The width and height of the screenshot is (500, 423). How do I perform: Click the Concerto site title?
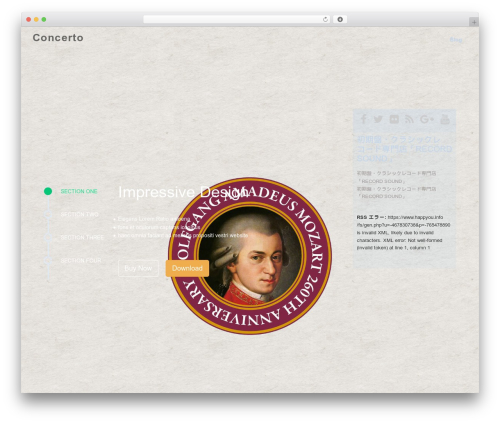pyautogui.click(x=58, y=38)
